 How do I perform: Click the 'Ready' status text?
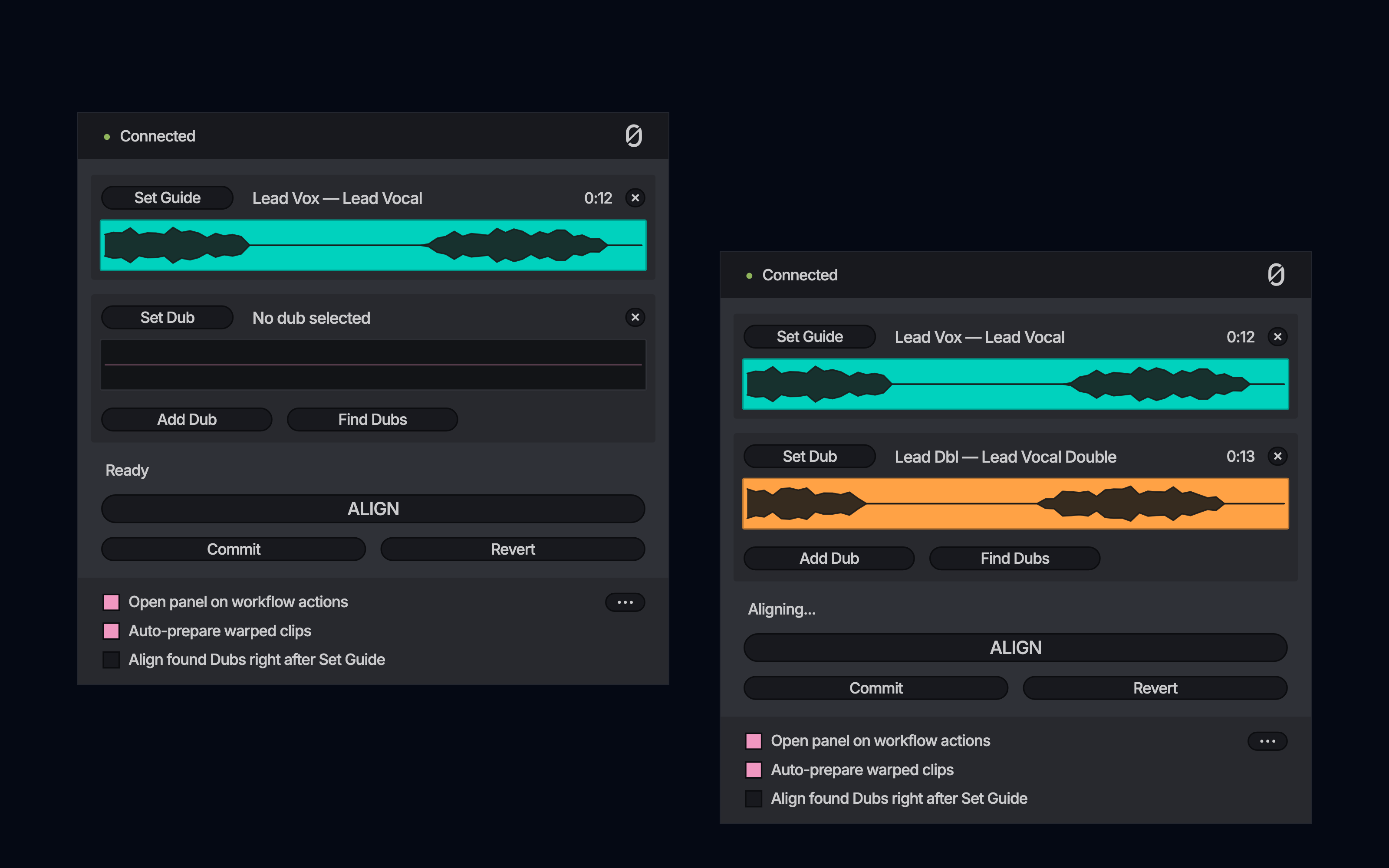pyautogui.click(x=127, y=471)
